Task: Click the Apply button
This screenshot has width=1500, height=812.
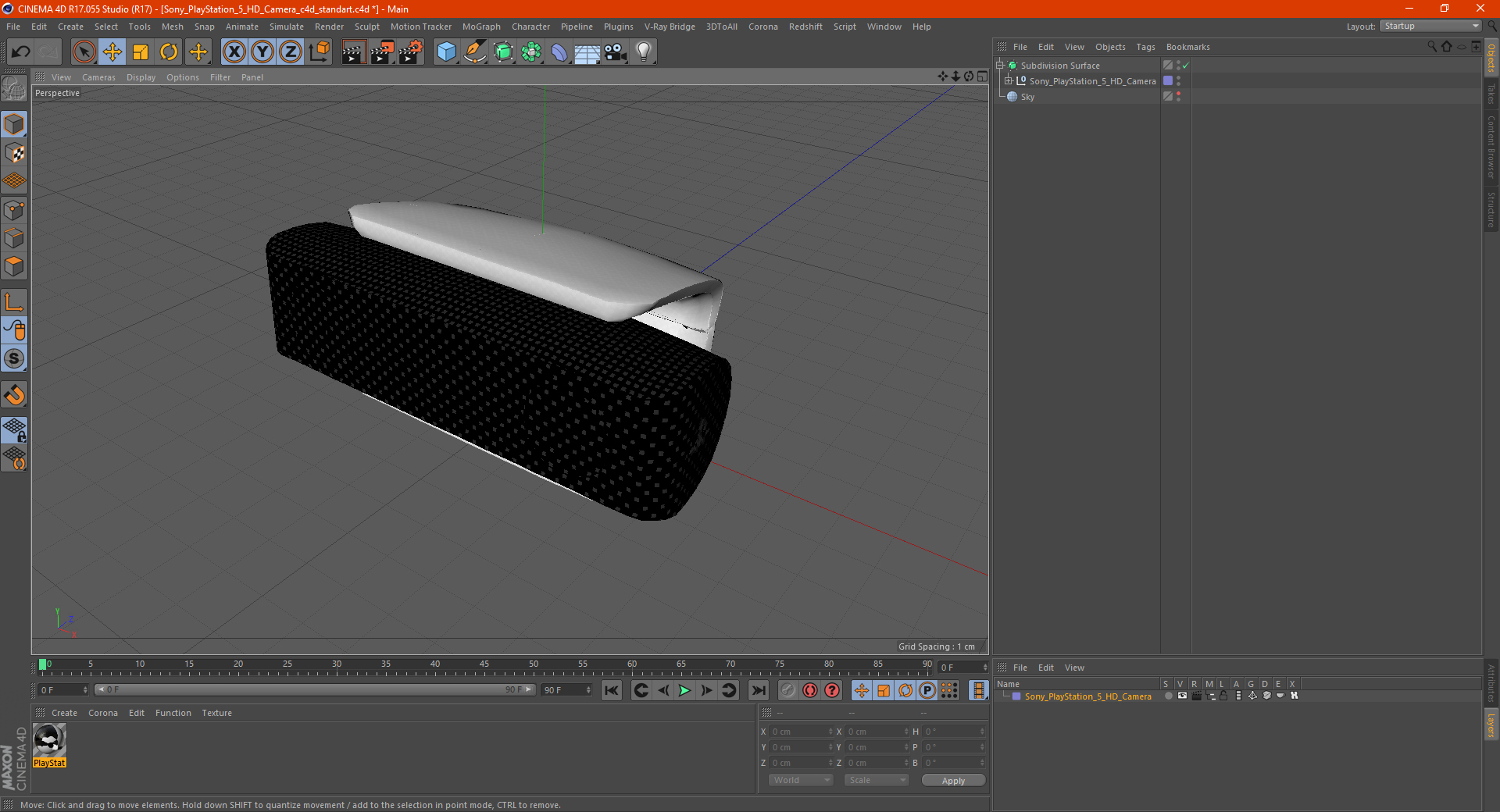Action: (x=953, y=780)
